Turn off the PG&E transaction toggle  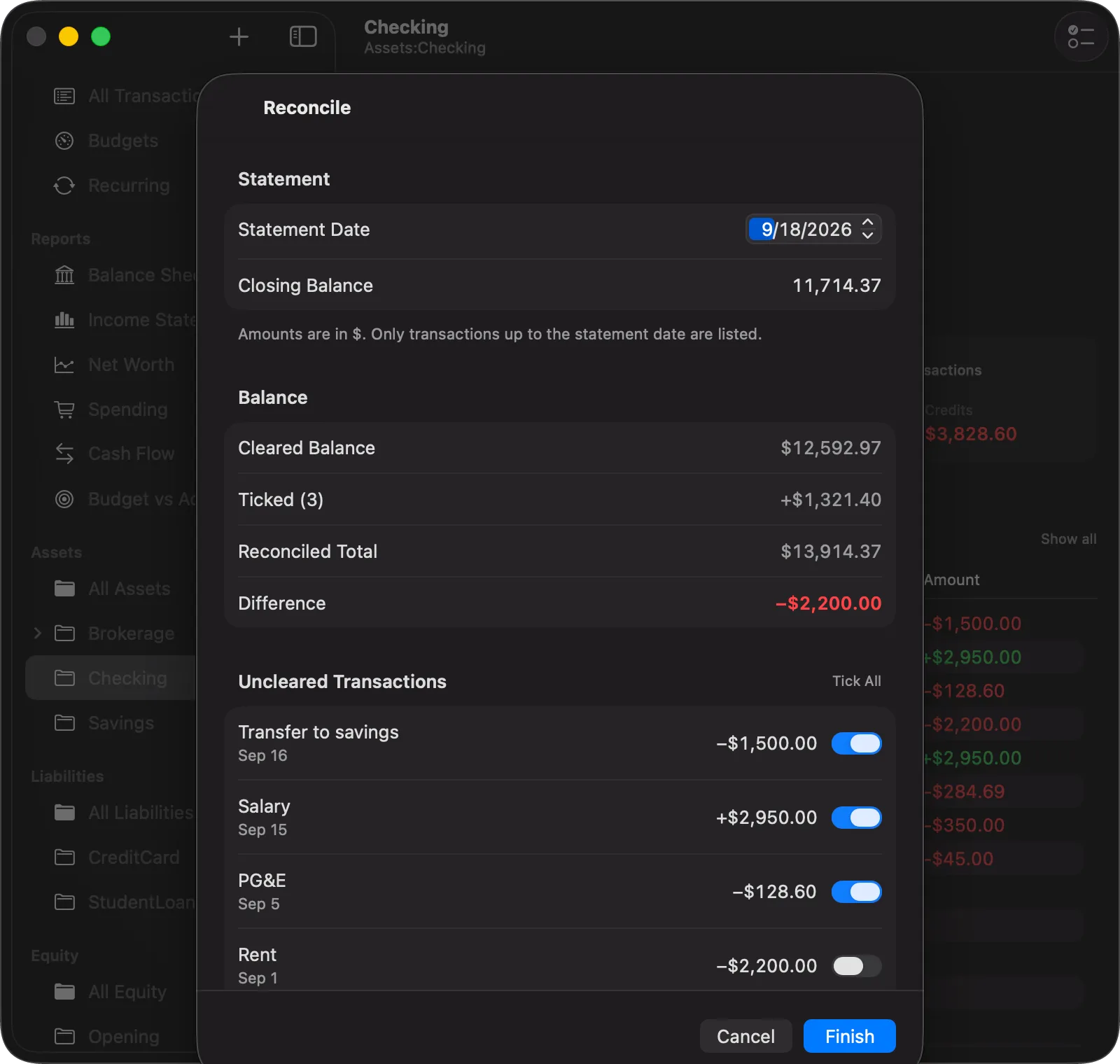click(x=856, y=892)
